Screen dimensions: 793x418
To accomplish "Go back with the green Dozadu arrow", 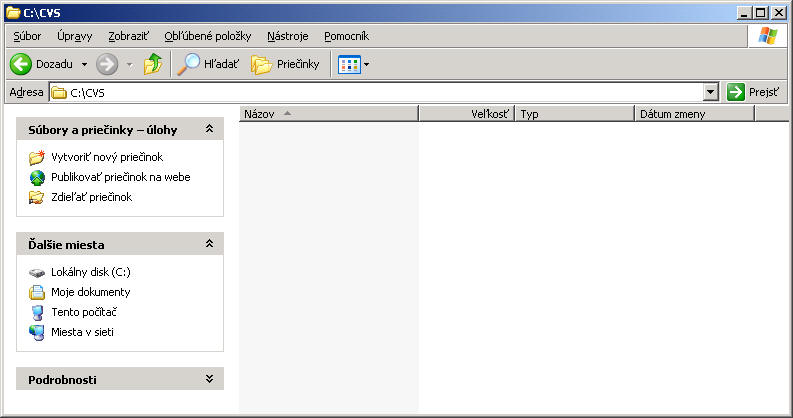I will click(21, 64).
